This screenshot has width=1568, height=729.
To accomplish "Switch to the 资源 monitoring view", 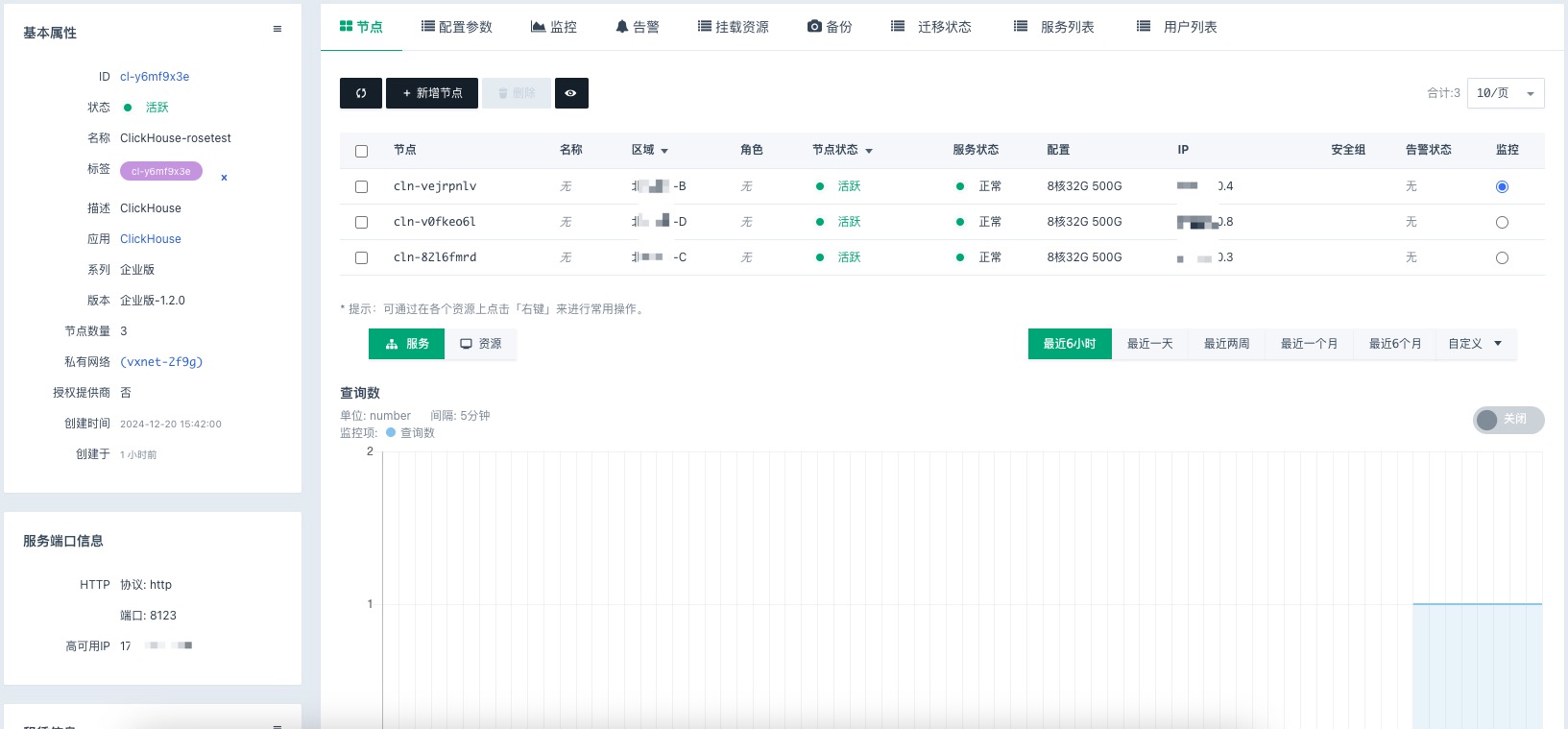I will 481,344.
